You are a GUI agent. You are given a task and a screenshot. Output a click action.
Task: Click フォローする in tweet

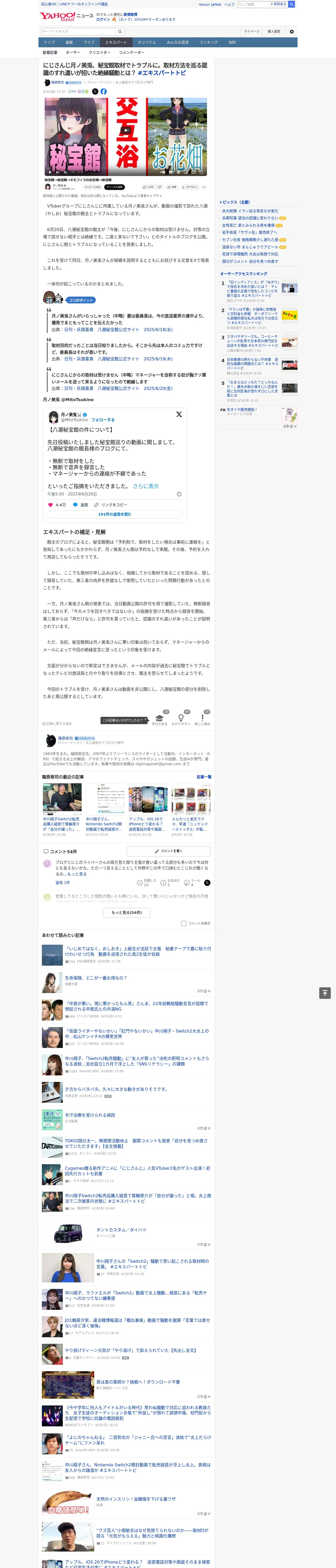point(103,420)
